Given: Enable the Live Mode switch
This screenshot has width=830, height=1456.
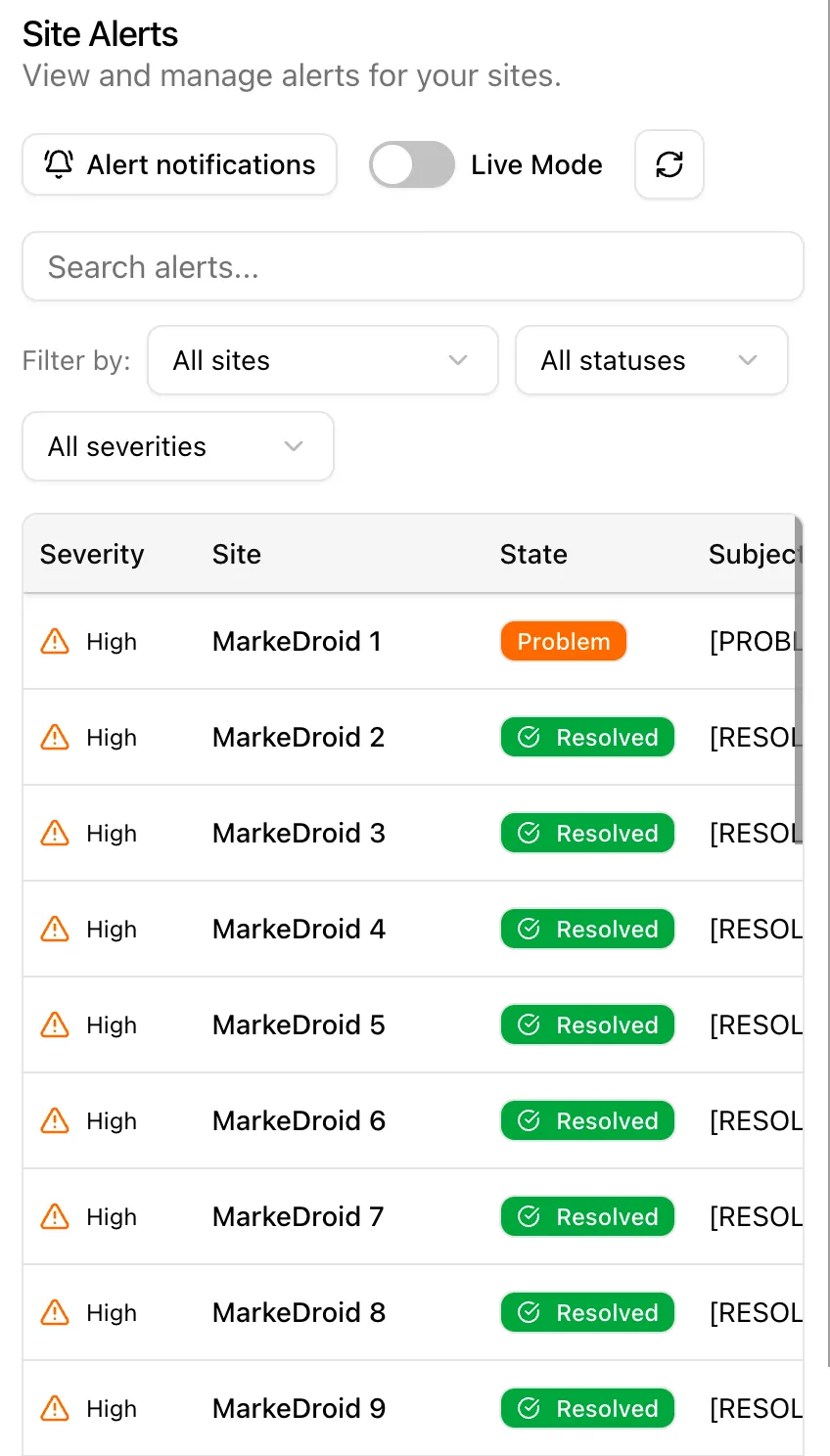Looking at the screenshot, I should (412, 164).
